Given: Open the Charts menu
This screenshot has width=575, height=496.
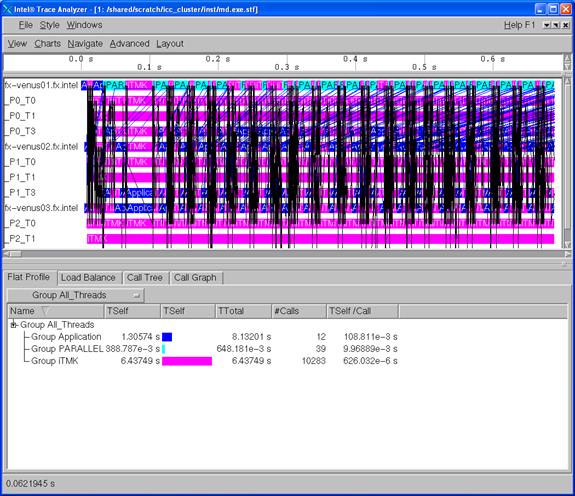Looking at the screenshot, I should pos(48,44).
